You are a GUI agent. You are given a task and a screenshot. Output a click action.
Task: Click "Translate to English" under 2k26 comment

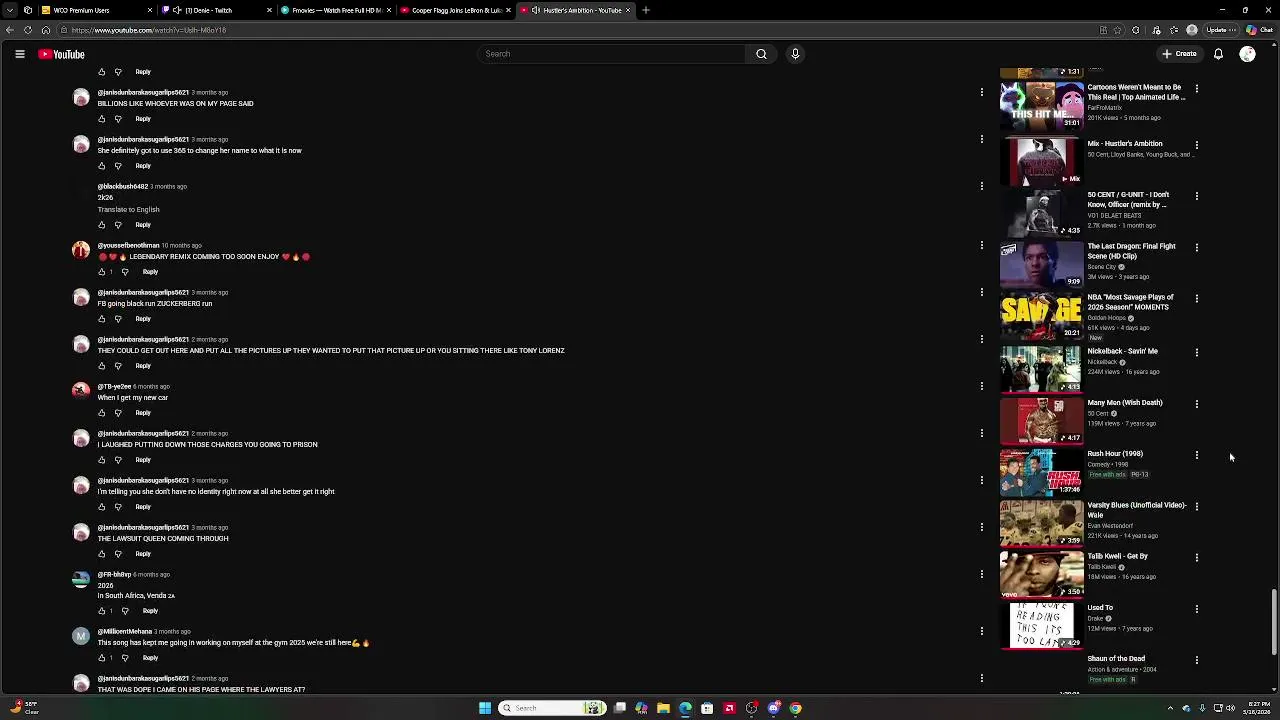(x=128, y=210)
